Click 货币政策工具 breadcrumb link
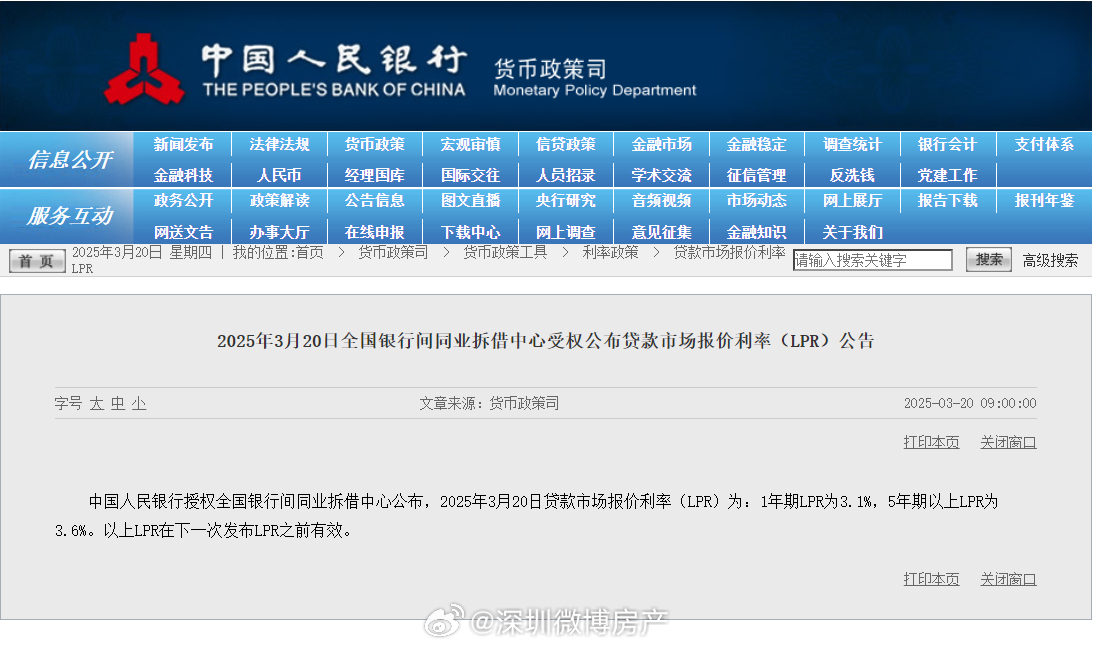 pos(505,252)
